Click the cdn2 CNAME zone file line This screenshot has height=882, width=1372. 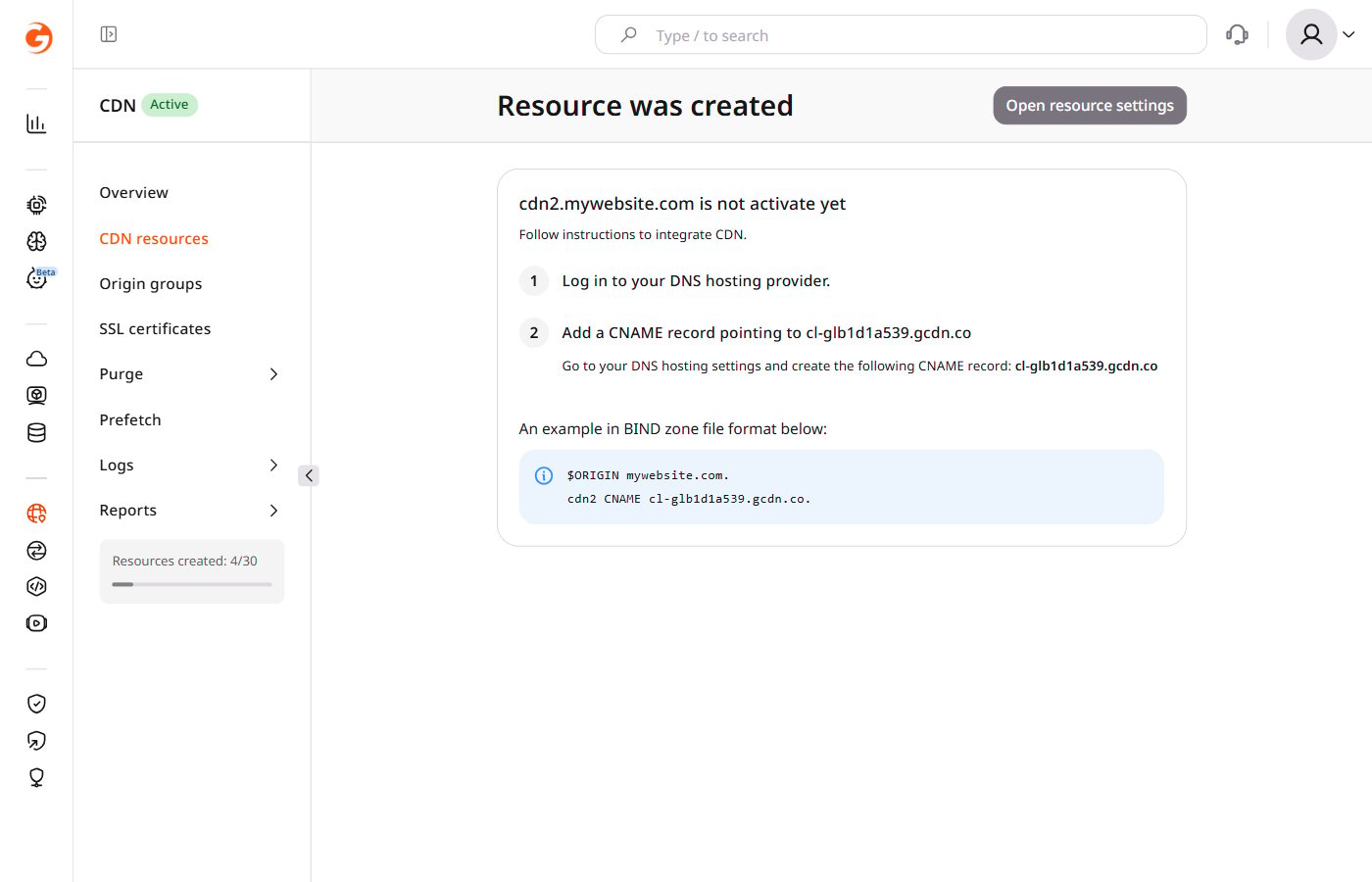tap(689, 499)
